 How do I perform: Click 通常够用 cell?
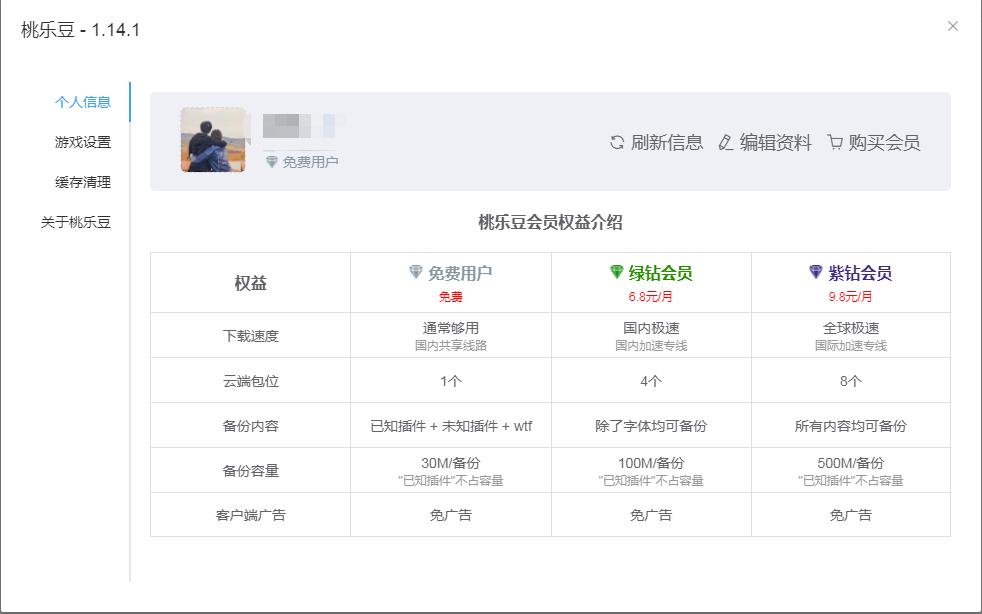451,328
